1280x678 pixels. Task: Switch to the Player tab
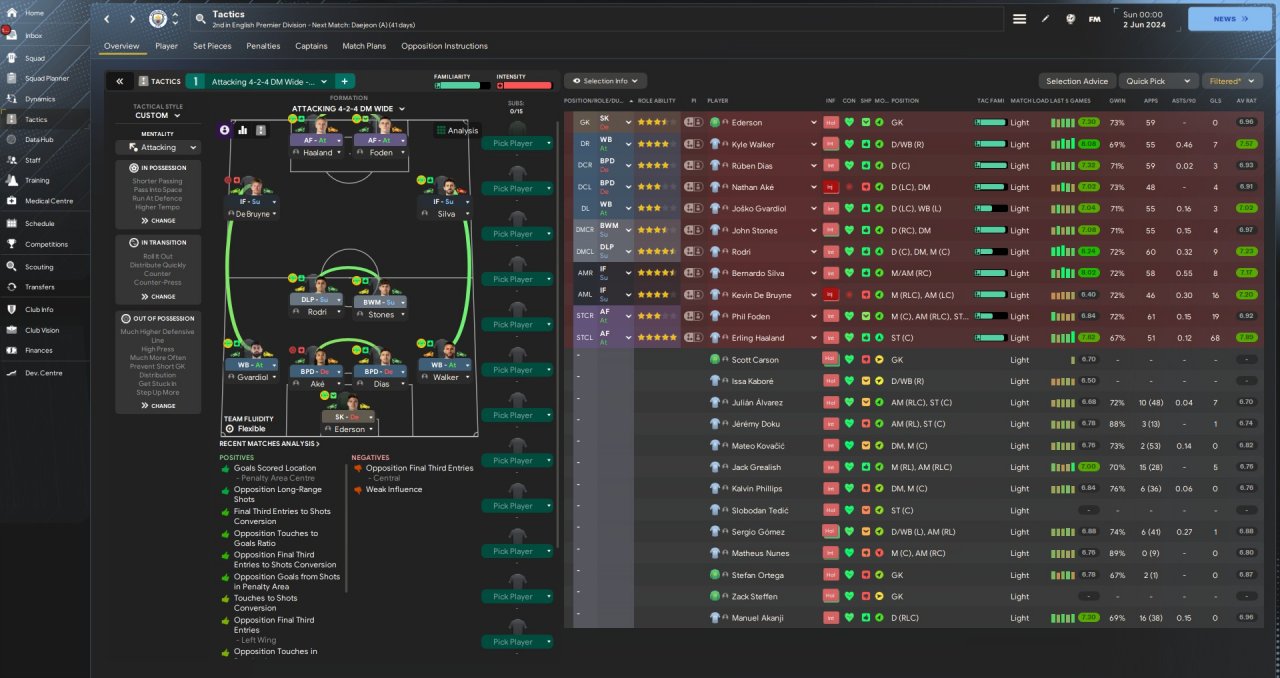pos(166,46)
